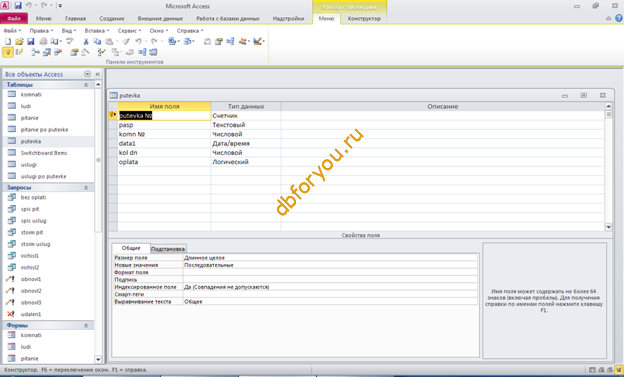Click the Print toolbar icon
The image size is (624, 377).
coord(43,41)
